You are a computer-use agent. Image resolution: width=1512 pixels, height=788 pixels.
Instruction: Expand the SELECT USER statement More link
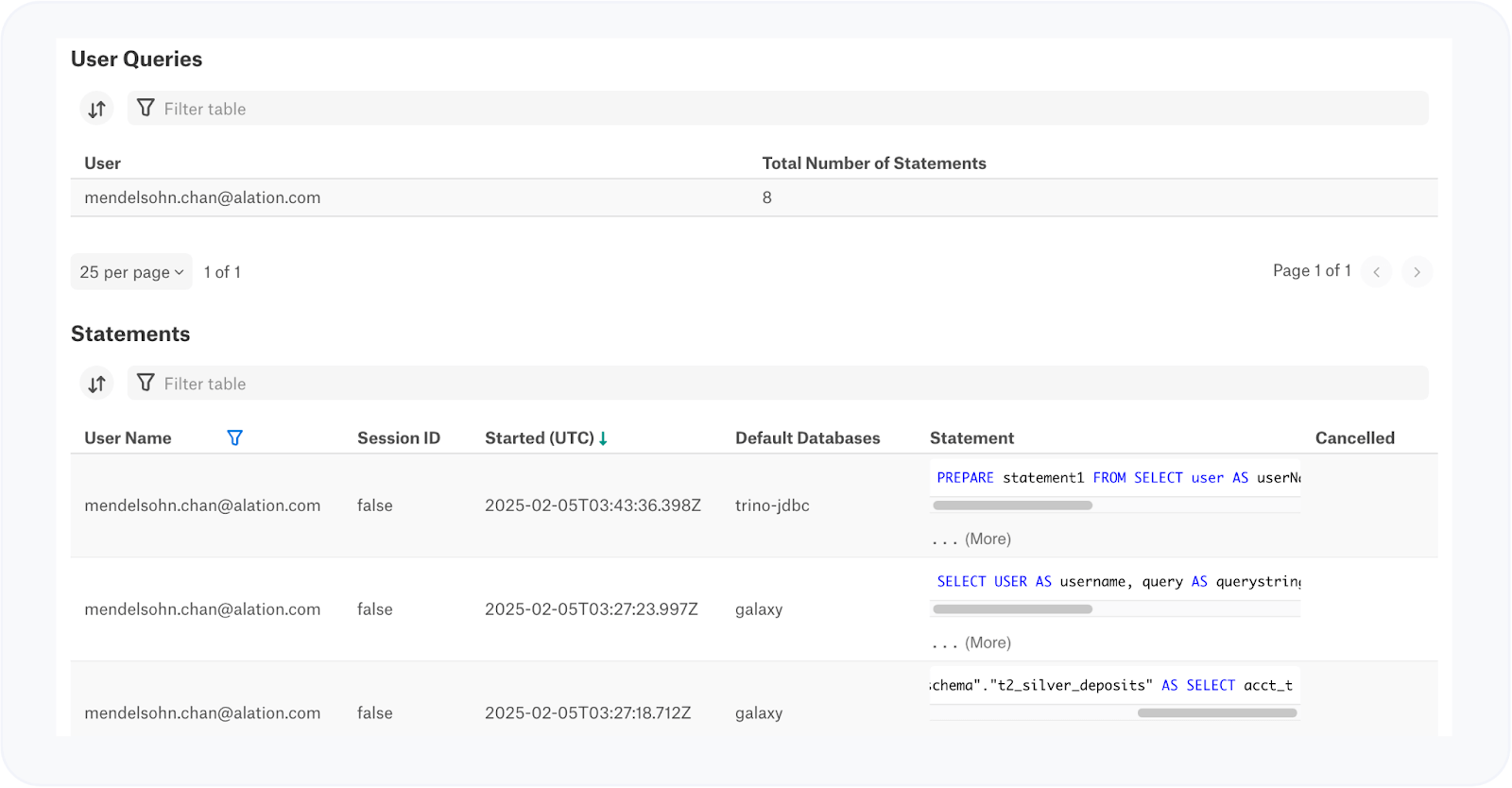point(987,642)
